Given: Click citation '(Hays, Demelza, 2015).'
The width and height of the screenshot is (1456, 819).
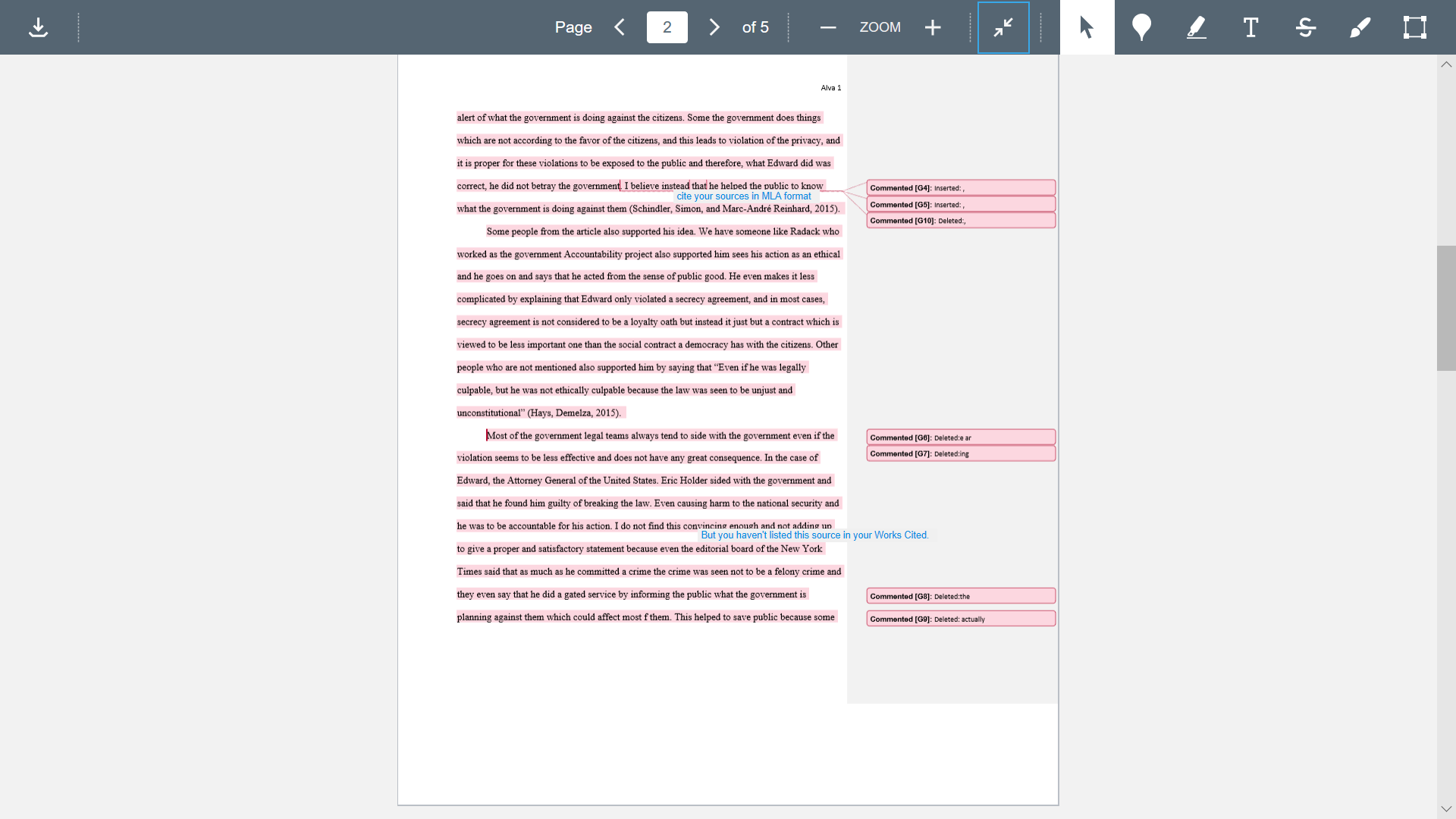Looking at the screenshot, I should tap(574, 413).
